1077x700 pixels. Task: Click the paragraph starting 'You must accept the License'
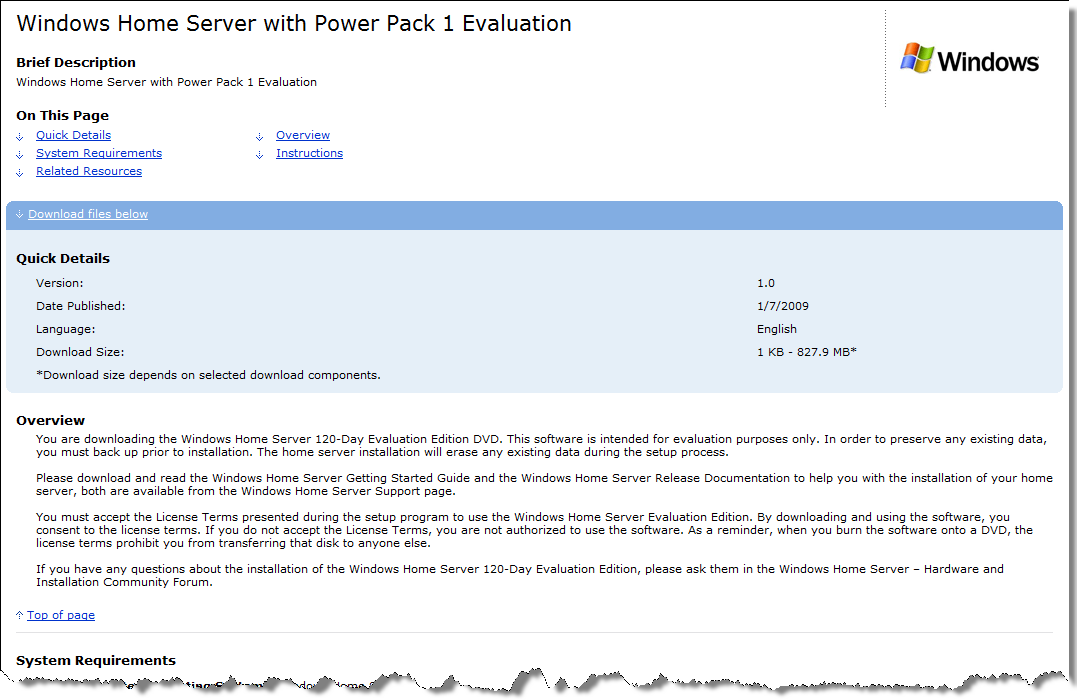[534, 530]
